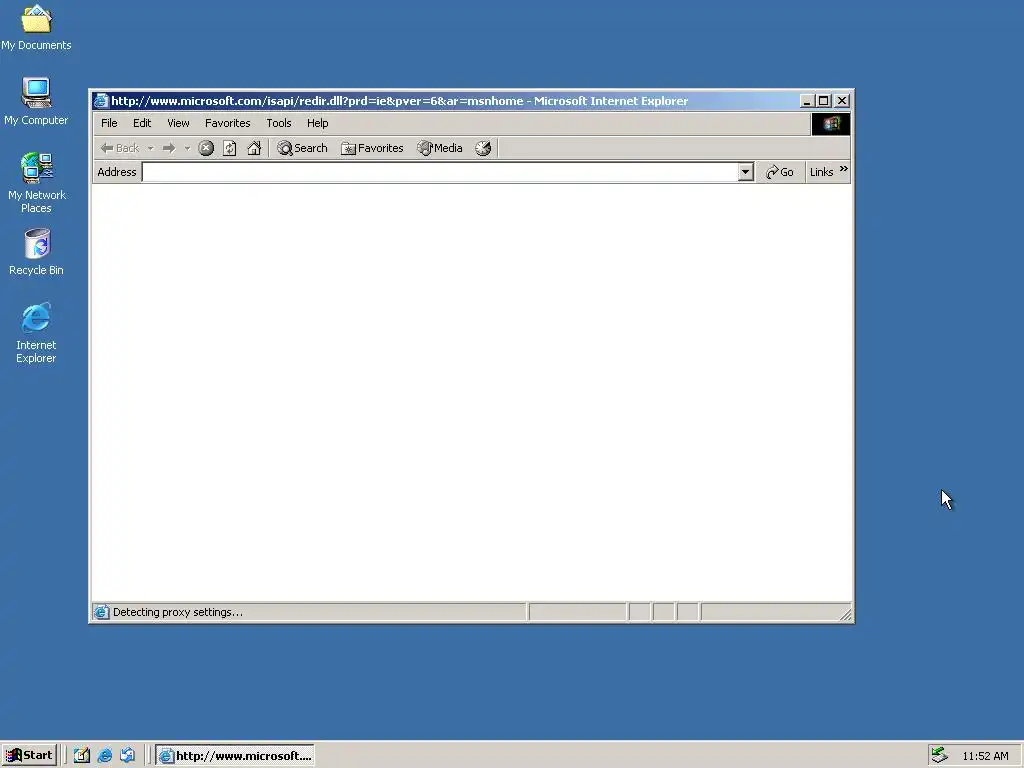Launch Internet Explorer from quick launch
The height and width of the screenshot is (768, 1024).
pos(104,756)
